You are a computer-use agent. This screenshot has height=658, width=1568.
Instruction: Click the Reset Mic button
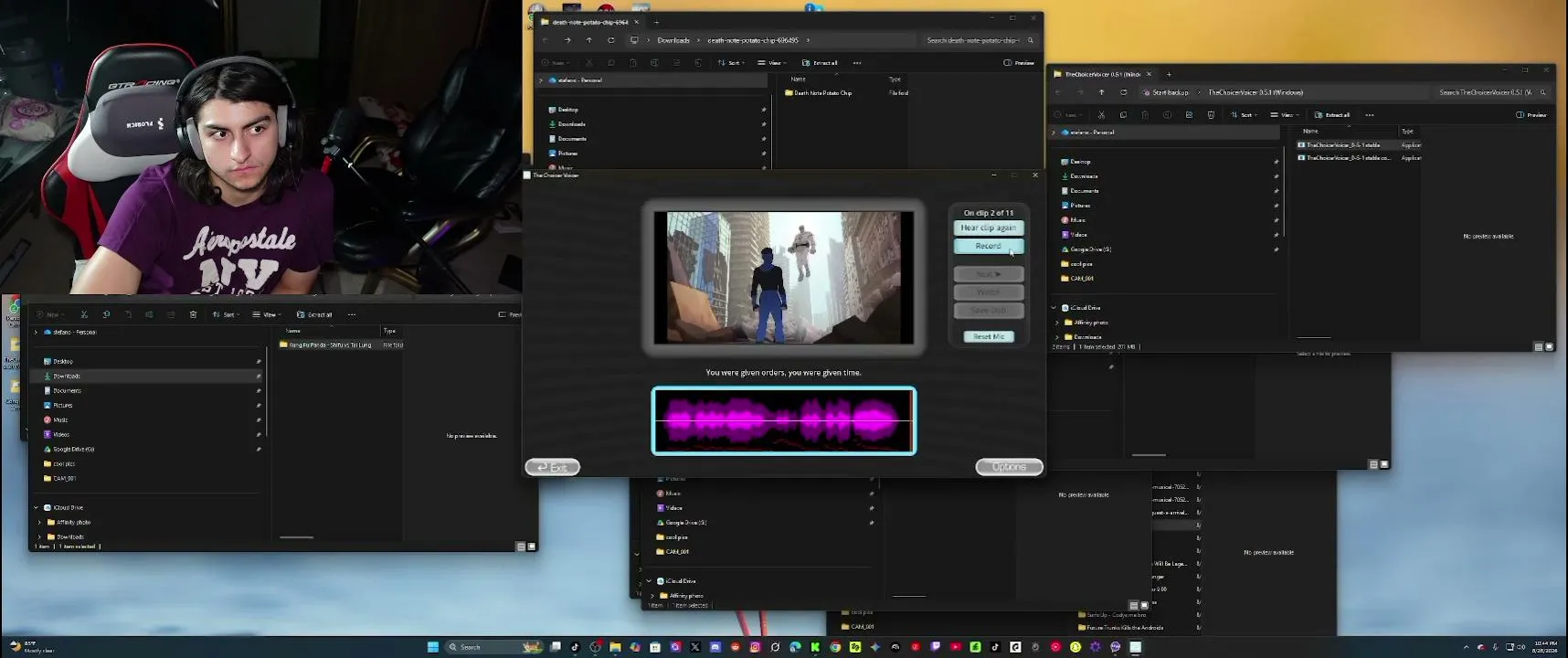coord(989,336)
